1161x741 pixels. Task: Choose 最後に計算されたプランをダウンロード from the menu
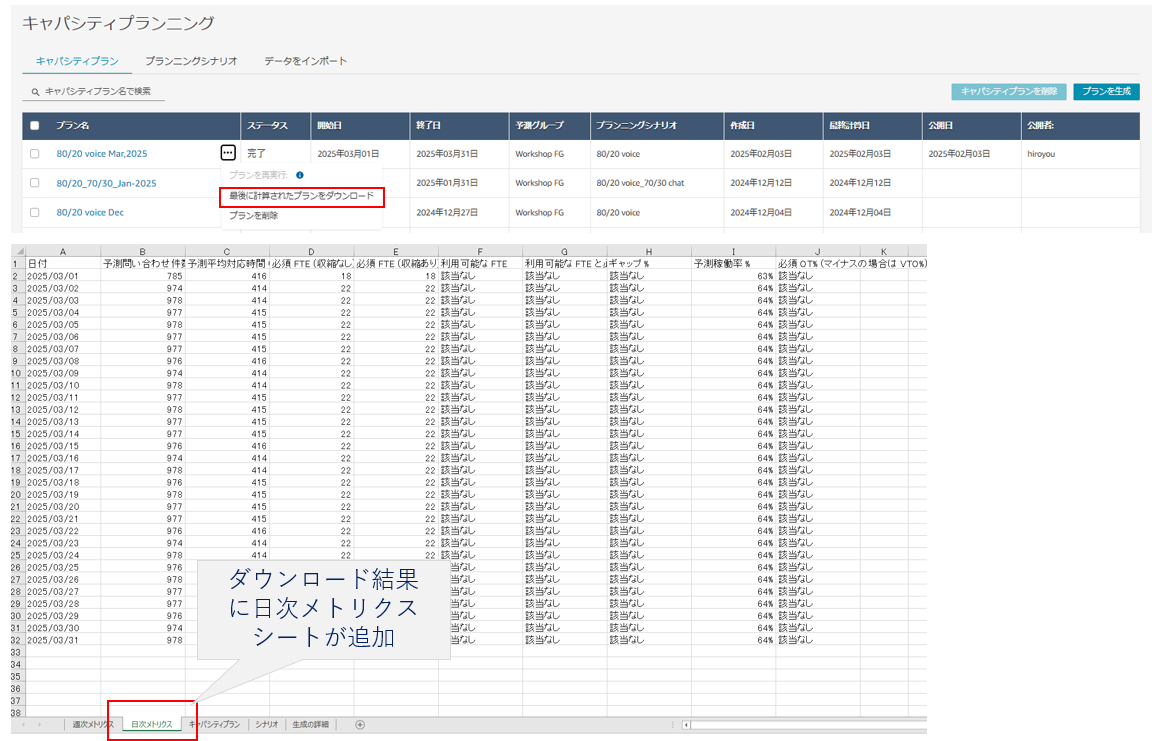pos(301,196)
